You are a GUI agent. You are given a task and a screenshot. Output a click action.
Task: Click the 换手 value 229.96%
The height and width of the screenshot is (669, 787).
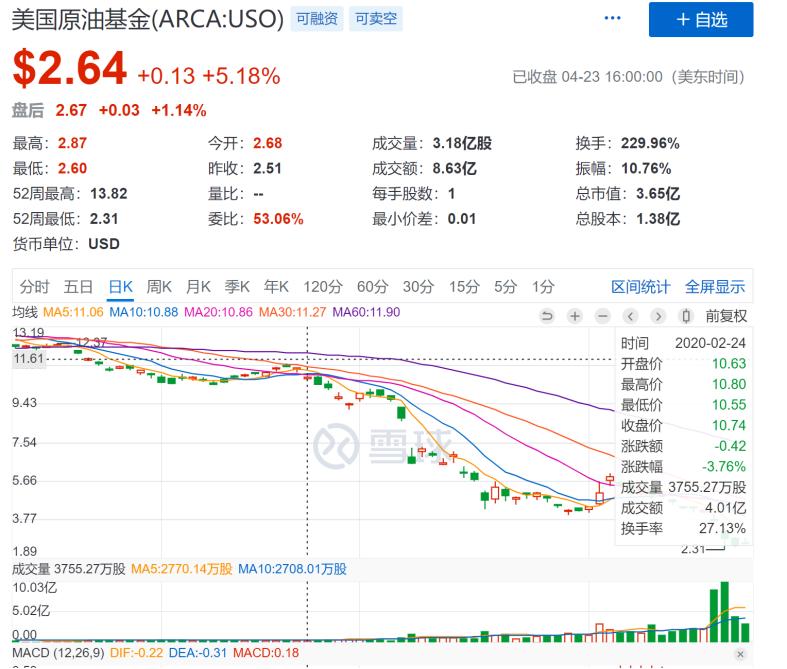coord(650,143)
